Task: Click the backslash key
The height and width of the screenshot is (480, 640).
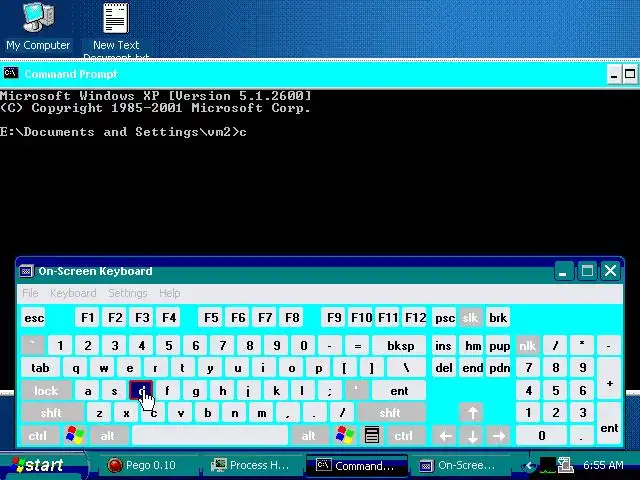Action: coord(406,368)
